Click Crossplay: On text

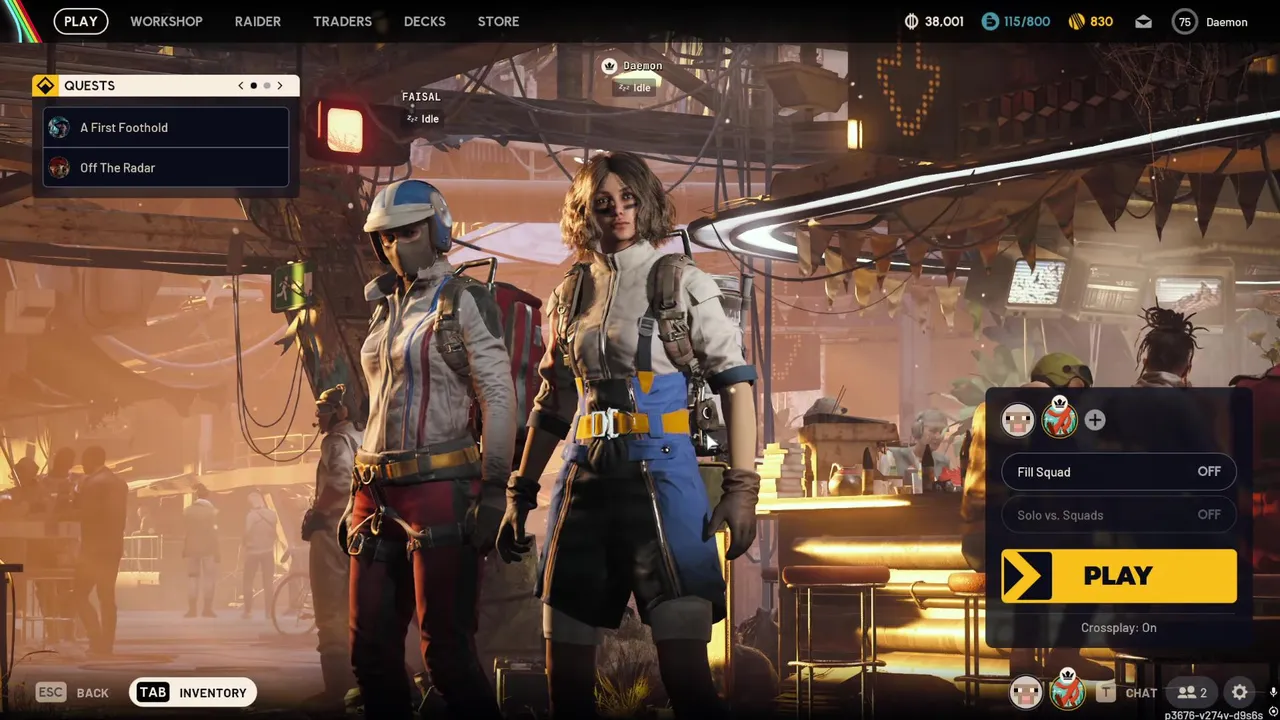[1119, 628]
